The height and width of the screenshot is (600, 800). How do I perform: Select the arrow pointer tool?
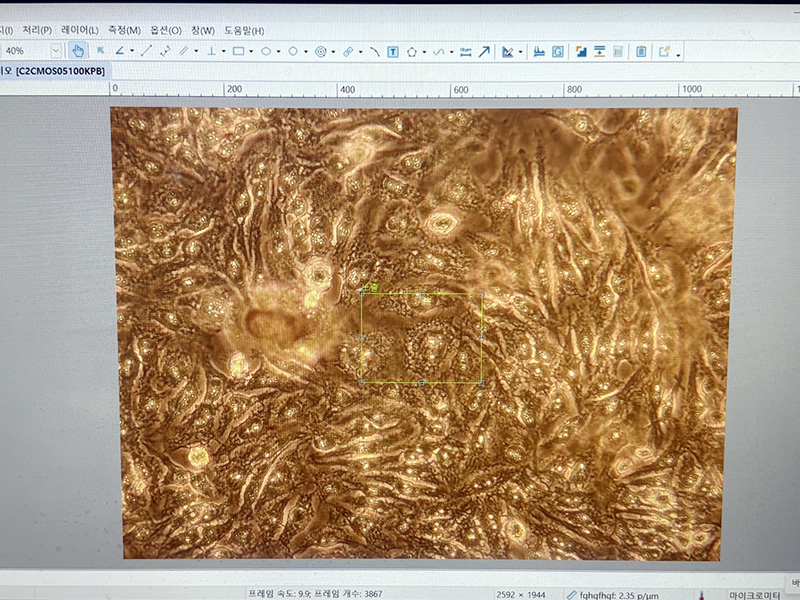(x=100, y=51)
